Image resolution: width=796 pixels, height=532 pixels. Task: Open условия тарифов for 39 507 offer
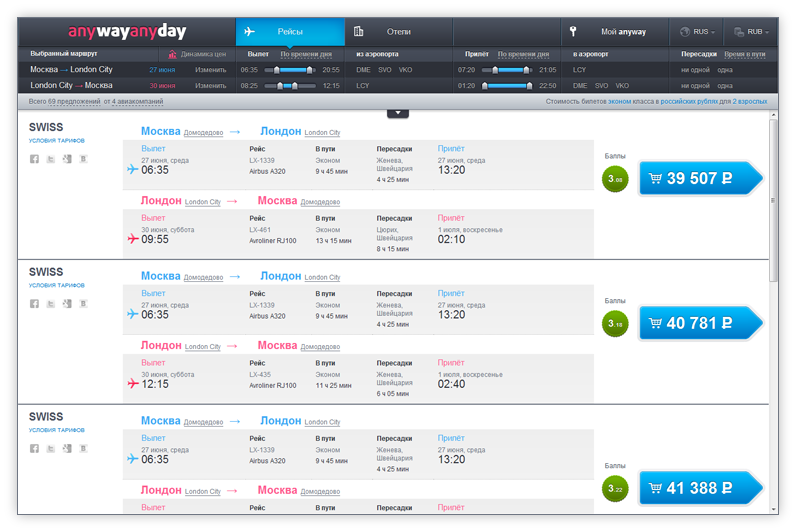pos(56,141)
